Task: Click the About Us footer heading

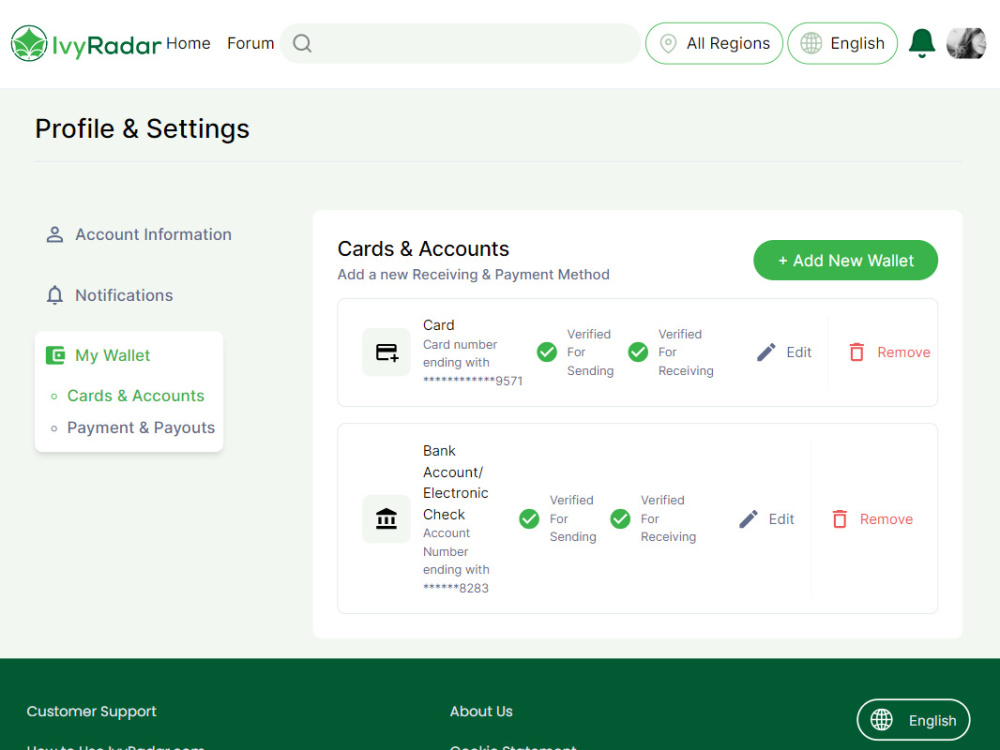Action: tap(481, 711)
